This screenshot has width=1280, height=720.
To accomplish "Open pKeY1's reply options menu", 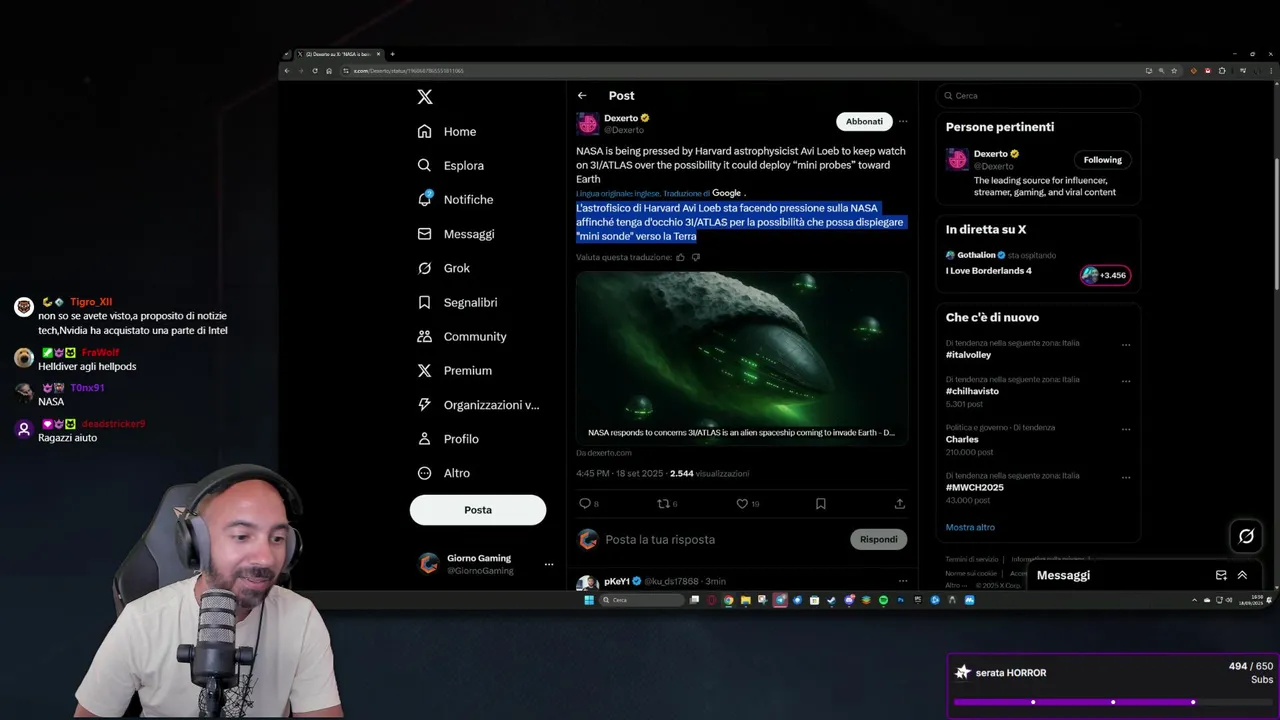I will [903, 581].
